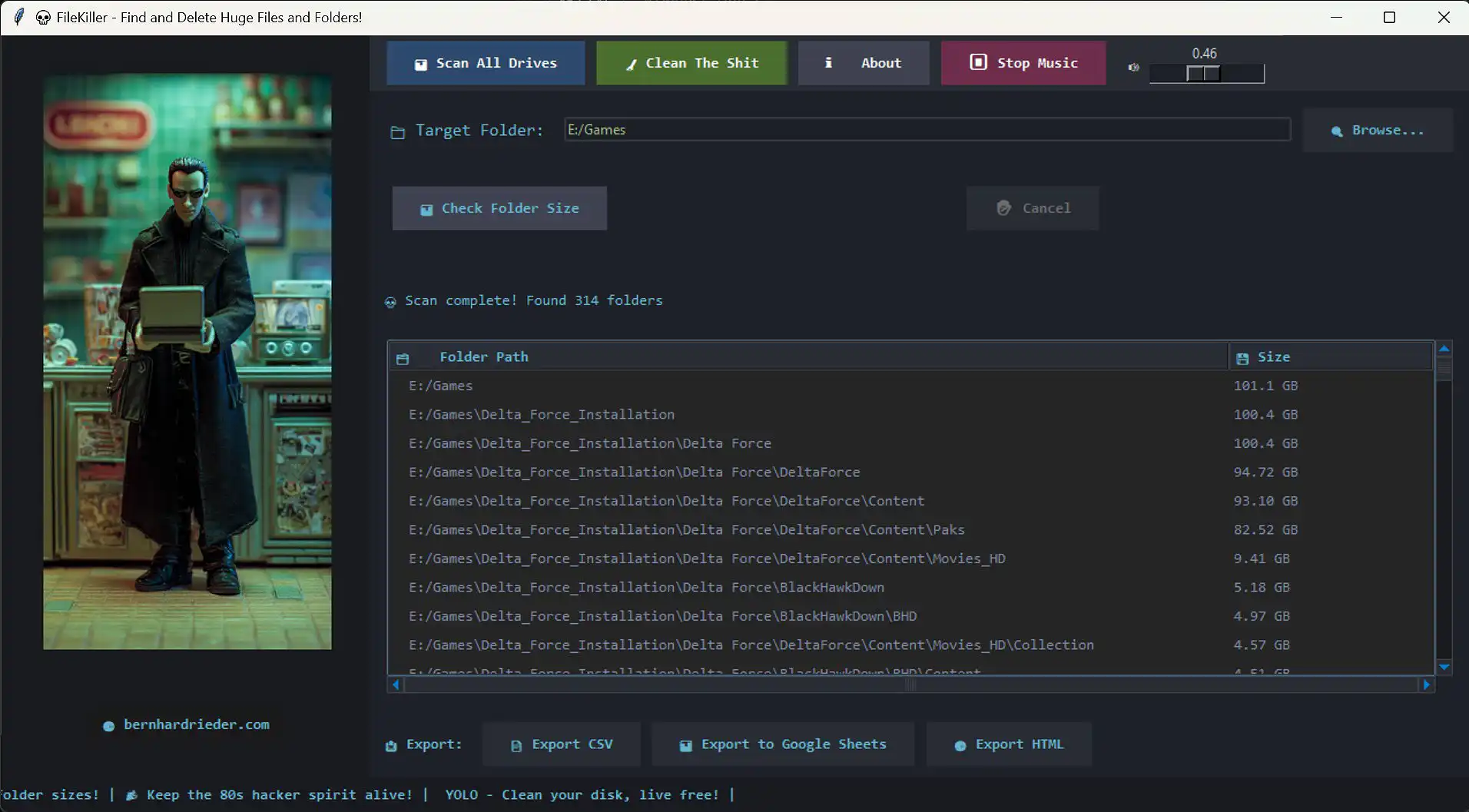Click the save-disk icon in the Size header
This screenshot has width=1469, height=812.
click(1242, 358)
